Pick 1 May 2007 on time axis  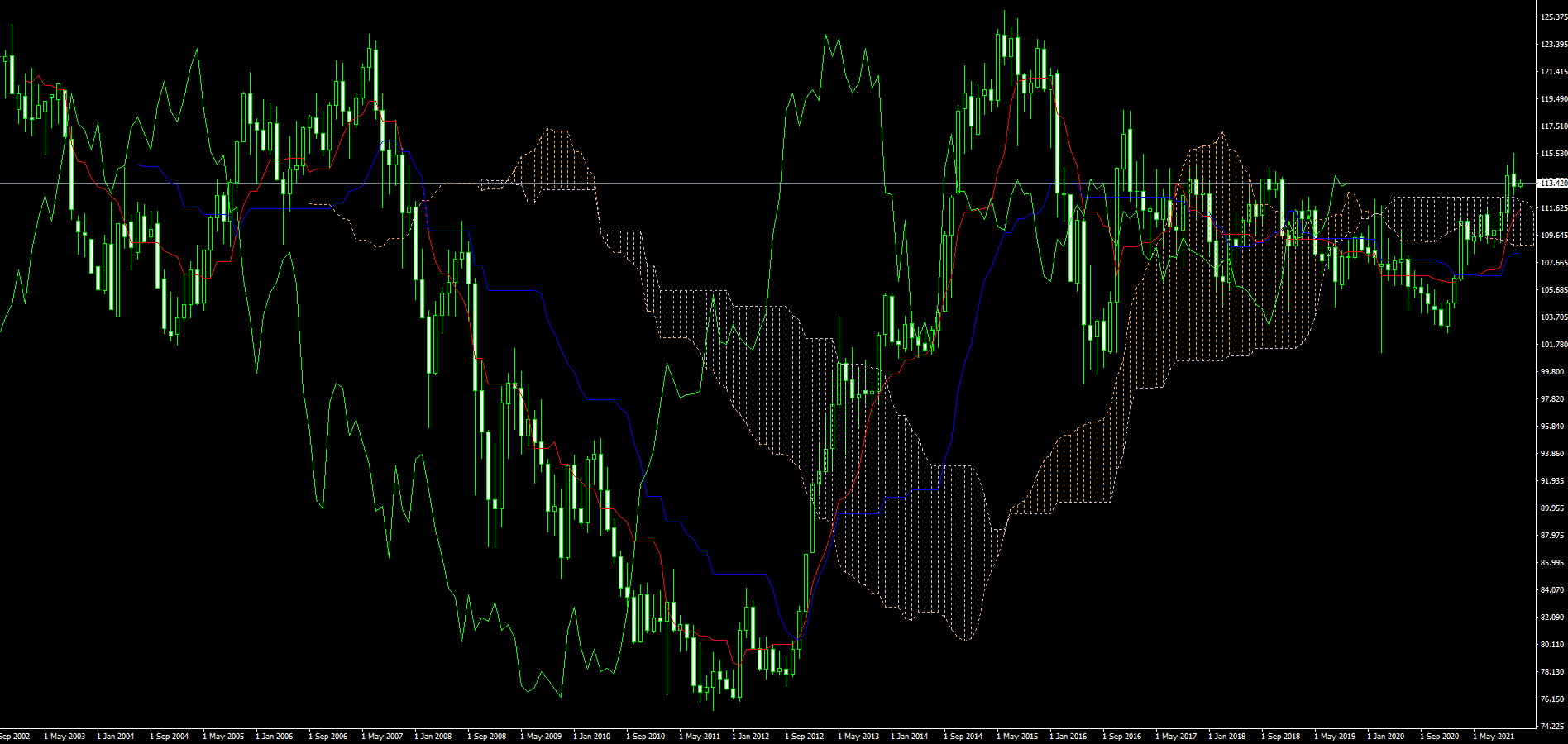click(381, 736)
